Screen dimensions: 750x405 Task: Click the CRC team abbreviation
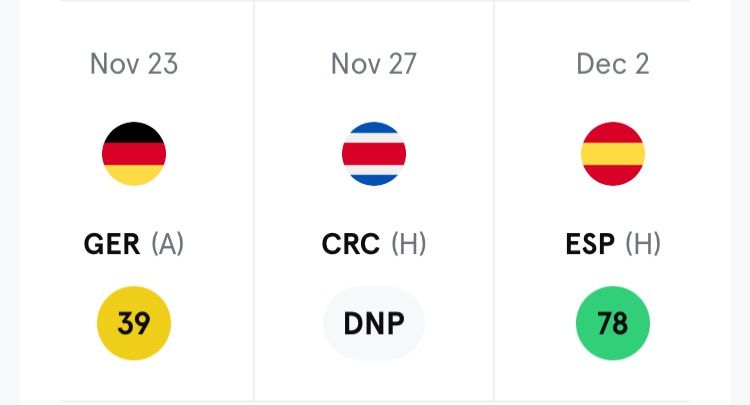pos(351,244)
